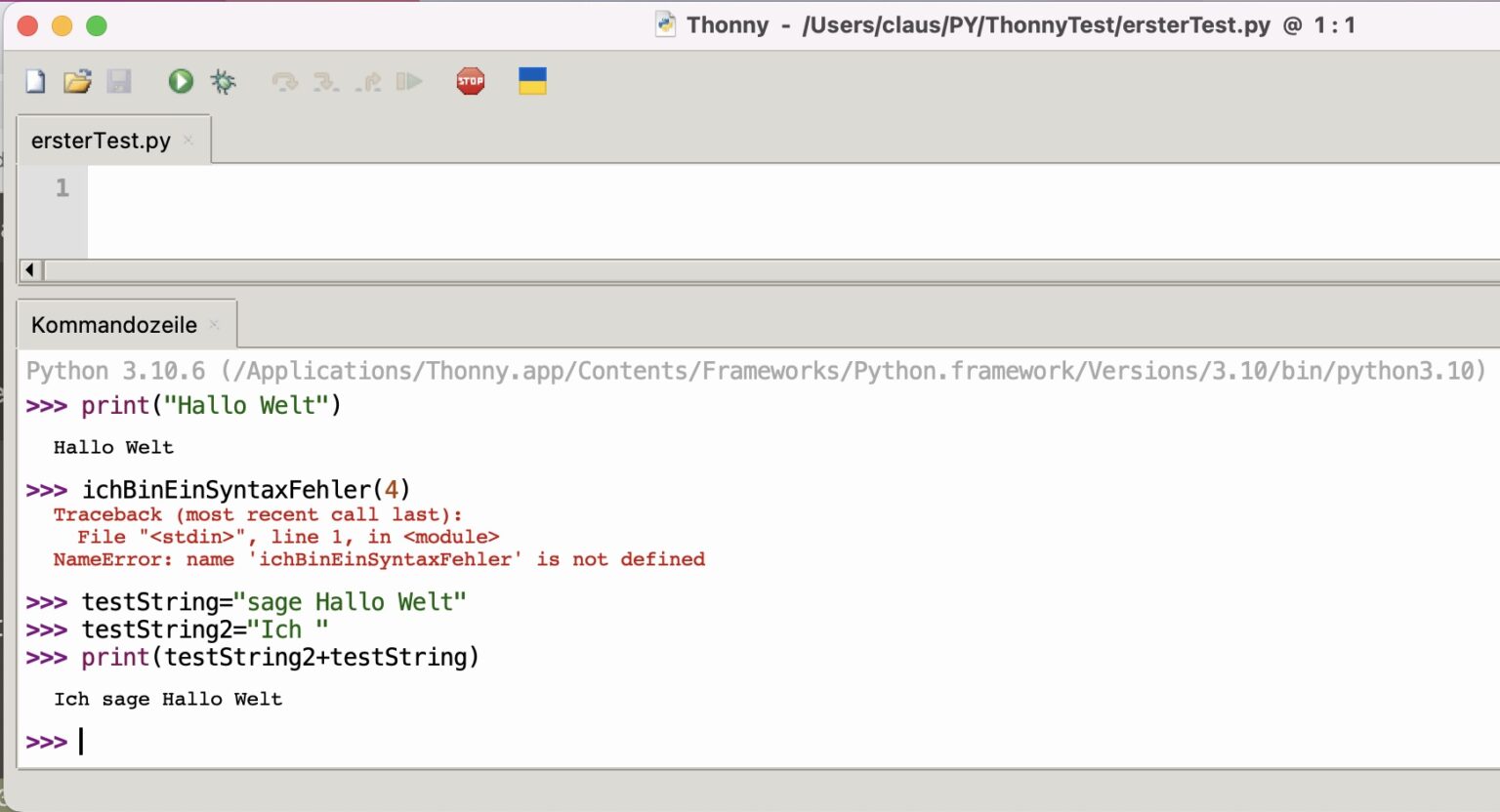Click the Ukrainian flag support icon
Screen dimensions: 1500x812
click(532, 82)
